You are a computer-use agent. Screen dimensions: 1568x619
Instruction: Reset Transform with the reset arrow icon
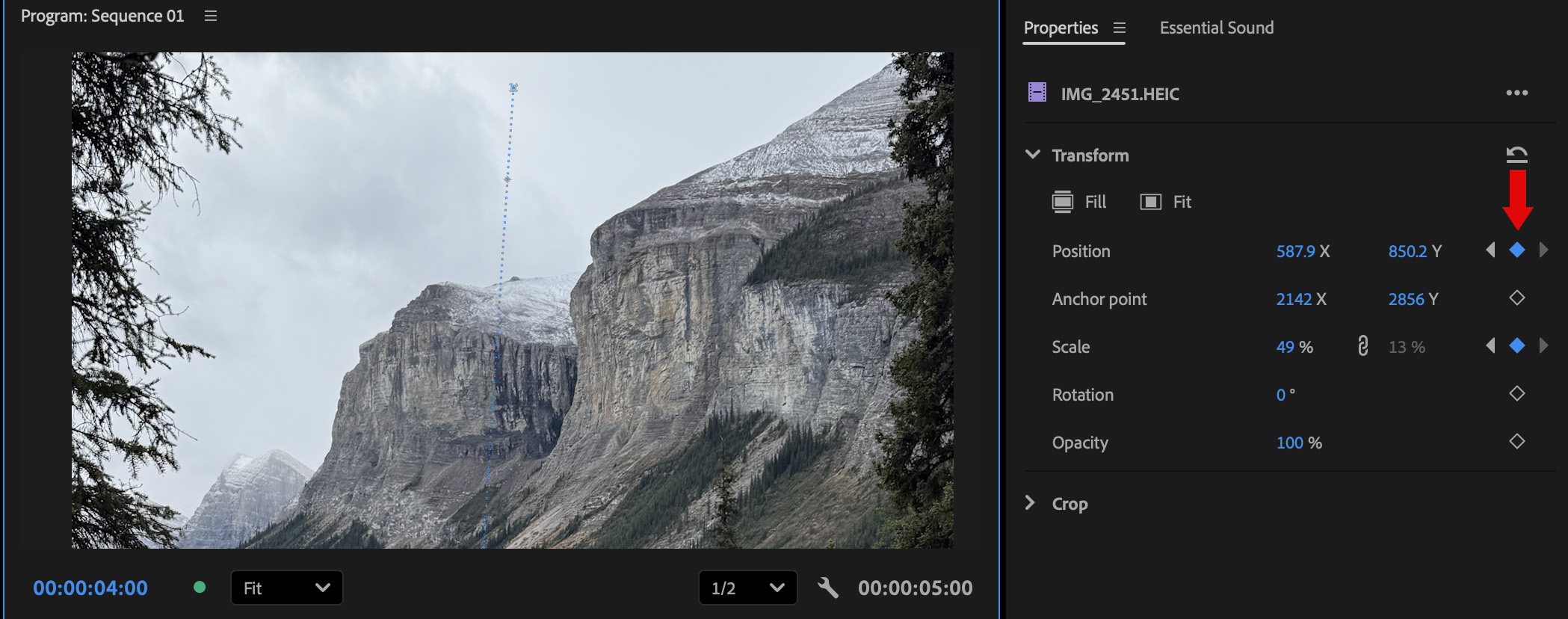1516,154
